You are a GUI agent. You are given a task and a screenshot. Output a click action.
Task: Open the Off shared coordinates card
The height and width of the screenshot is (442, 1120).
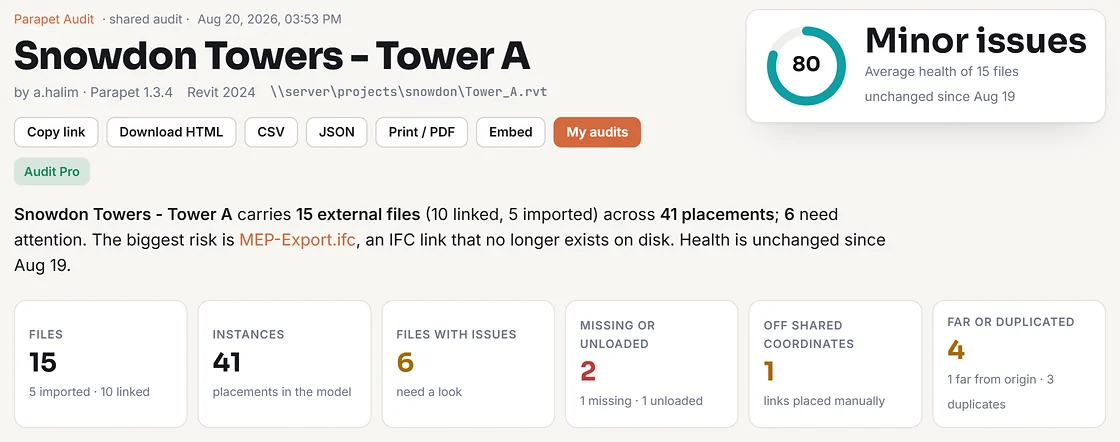835,363
